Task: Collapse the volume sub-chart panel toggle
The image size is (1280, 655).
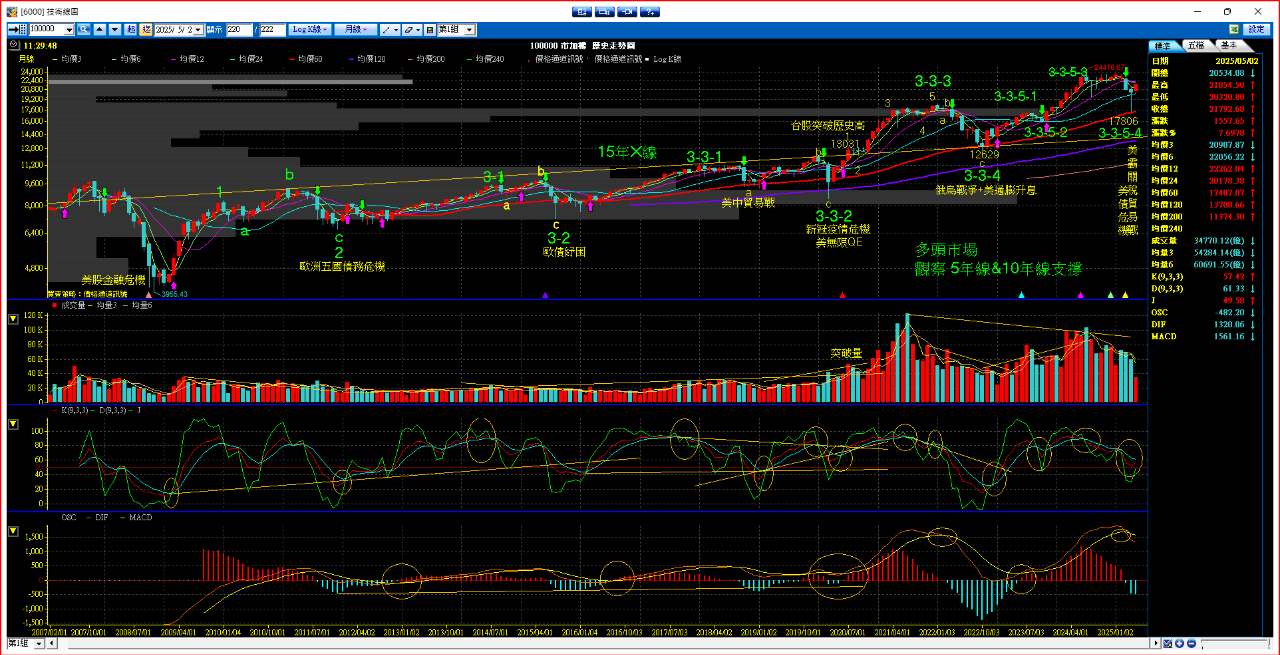Action: click(13, 318)
